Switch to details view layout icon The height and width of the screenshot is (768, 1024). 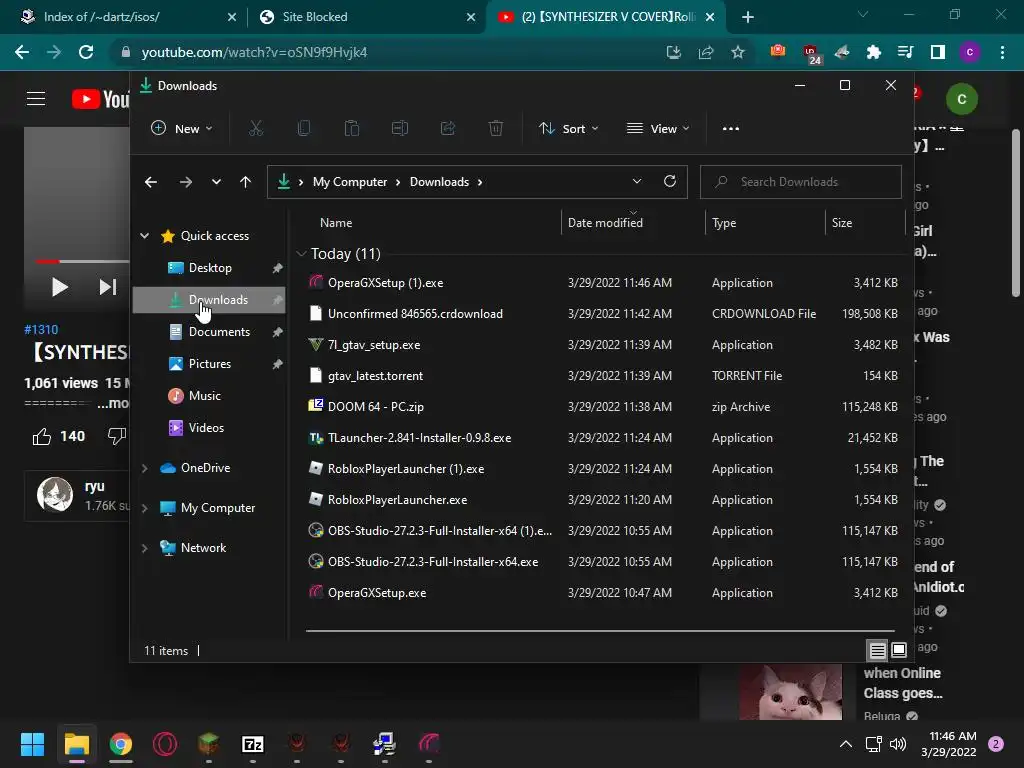[878, 650]
